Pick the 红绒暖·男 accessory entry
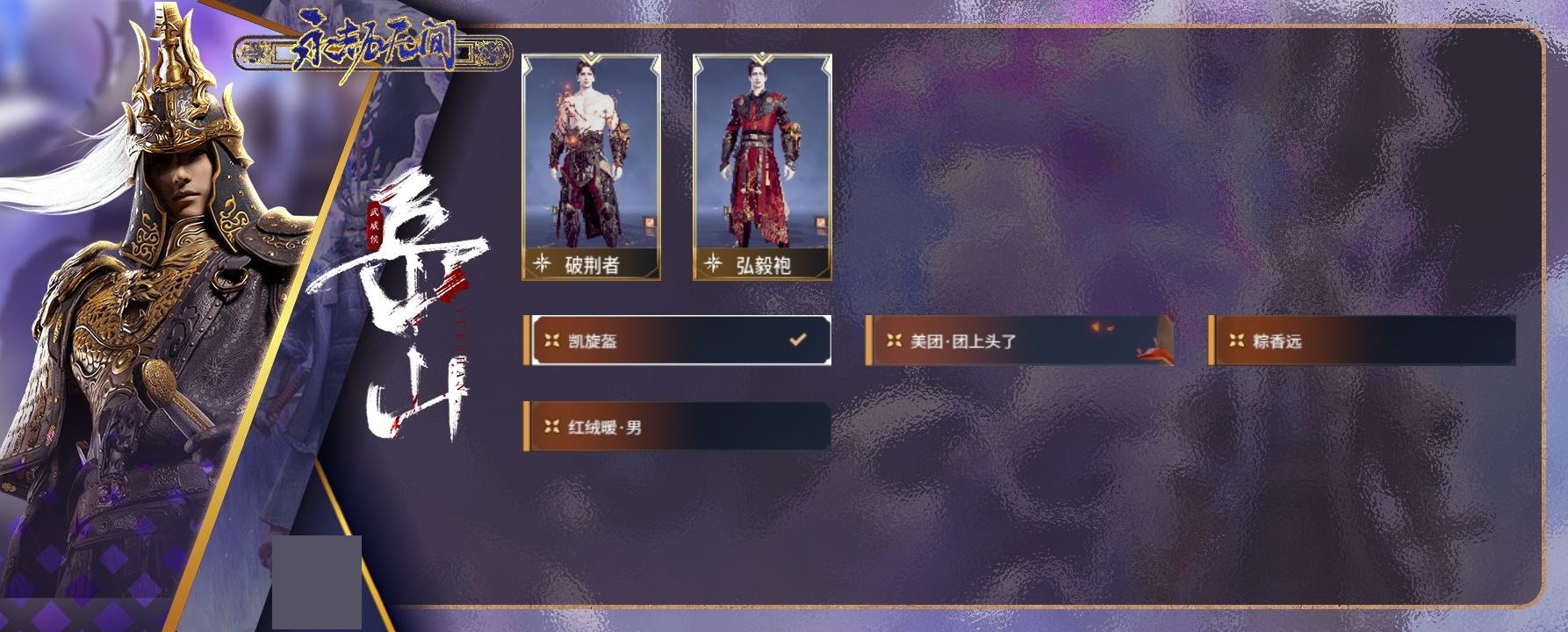 (677, 427)
